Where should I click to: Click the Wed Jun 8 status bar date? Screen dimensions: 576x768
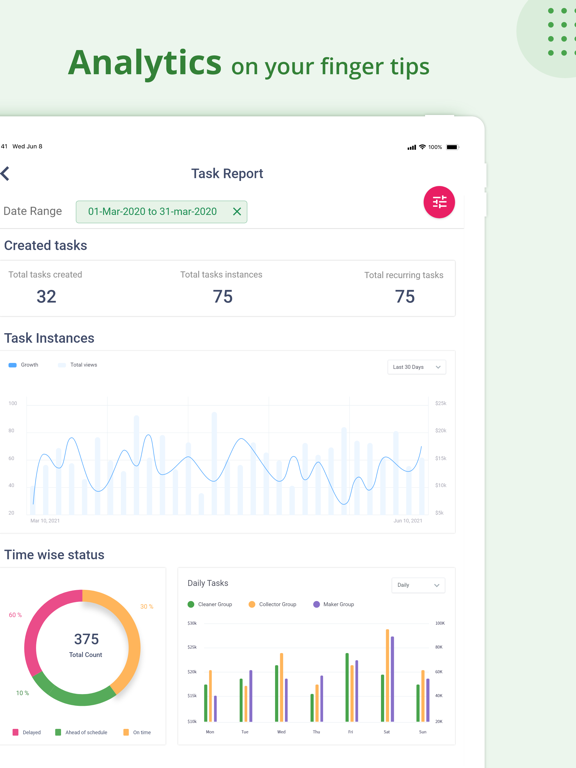[27, 146]
